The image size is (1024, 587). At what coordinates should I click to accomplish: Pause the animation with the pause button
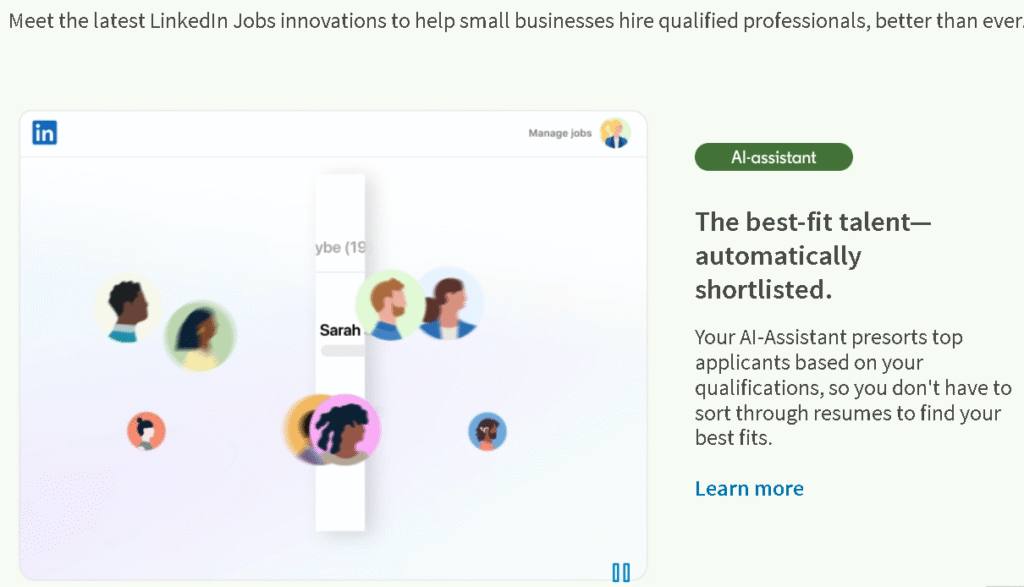(x=621, y=572)
